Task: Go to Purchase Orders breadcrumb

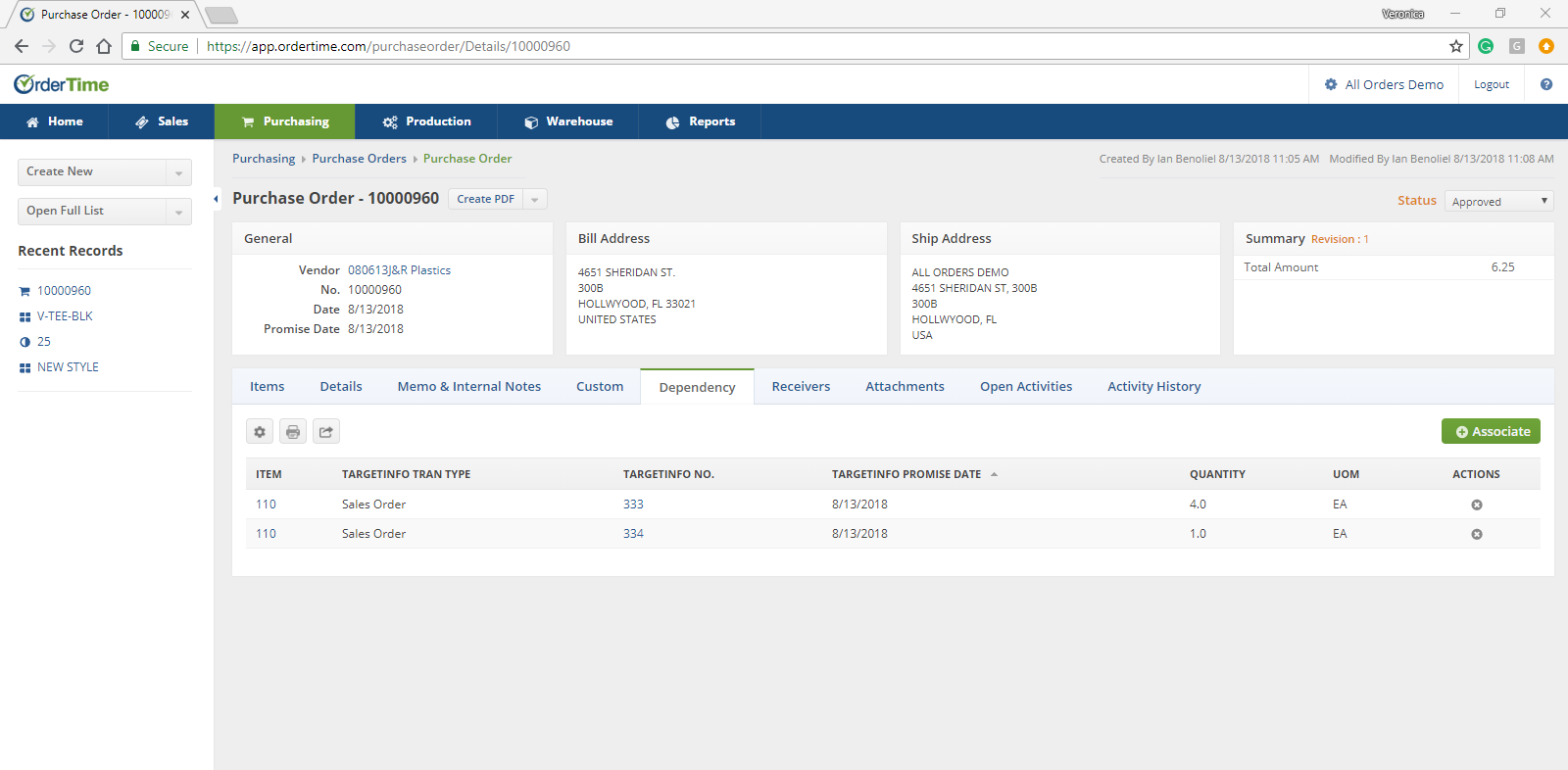Action: click(x=359, y=159)
